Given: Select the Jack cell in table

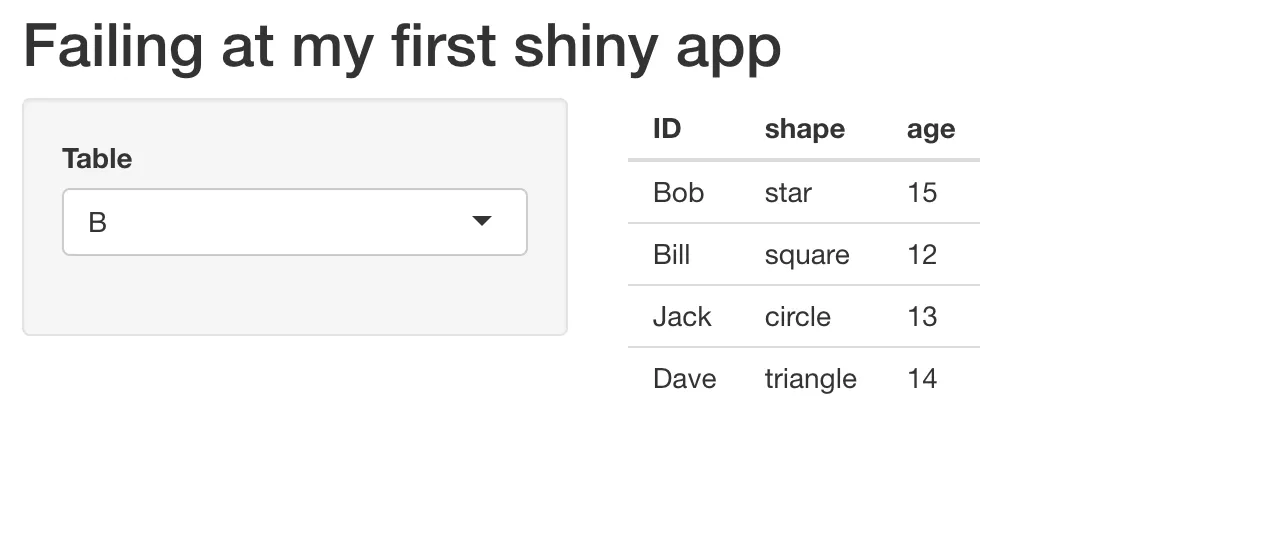Looking at the screenshot, I should tap(682, 316).
